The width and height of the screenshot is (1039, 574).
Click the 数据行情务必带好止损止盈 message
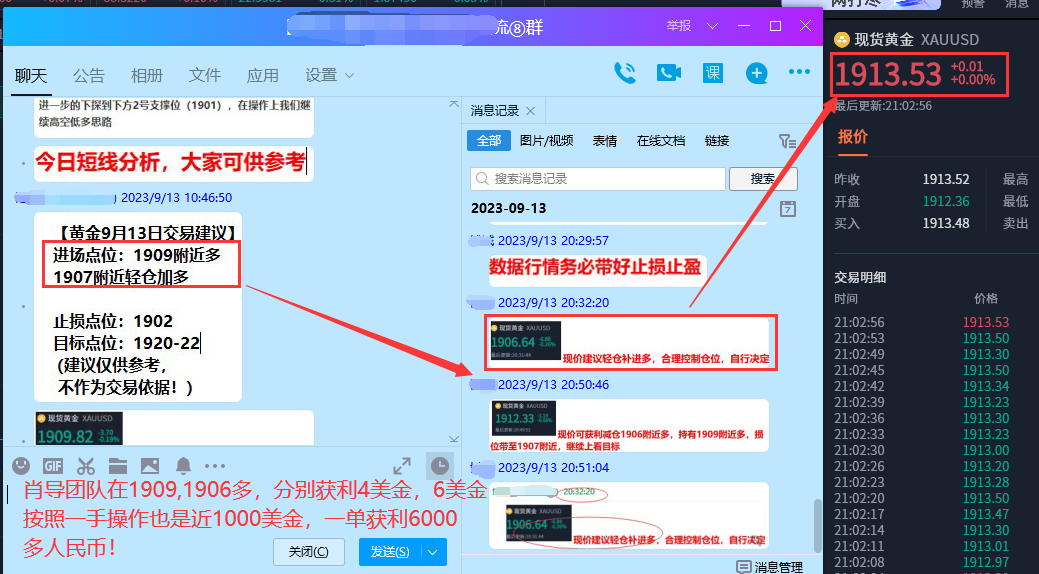click(x=595, y=266)
